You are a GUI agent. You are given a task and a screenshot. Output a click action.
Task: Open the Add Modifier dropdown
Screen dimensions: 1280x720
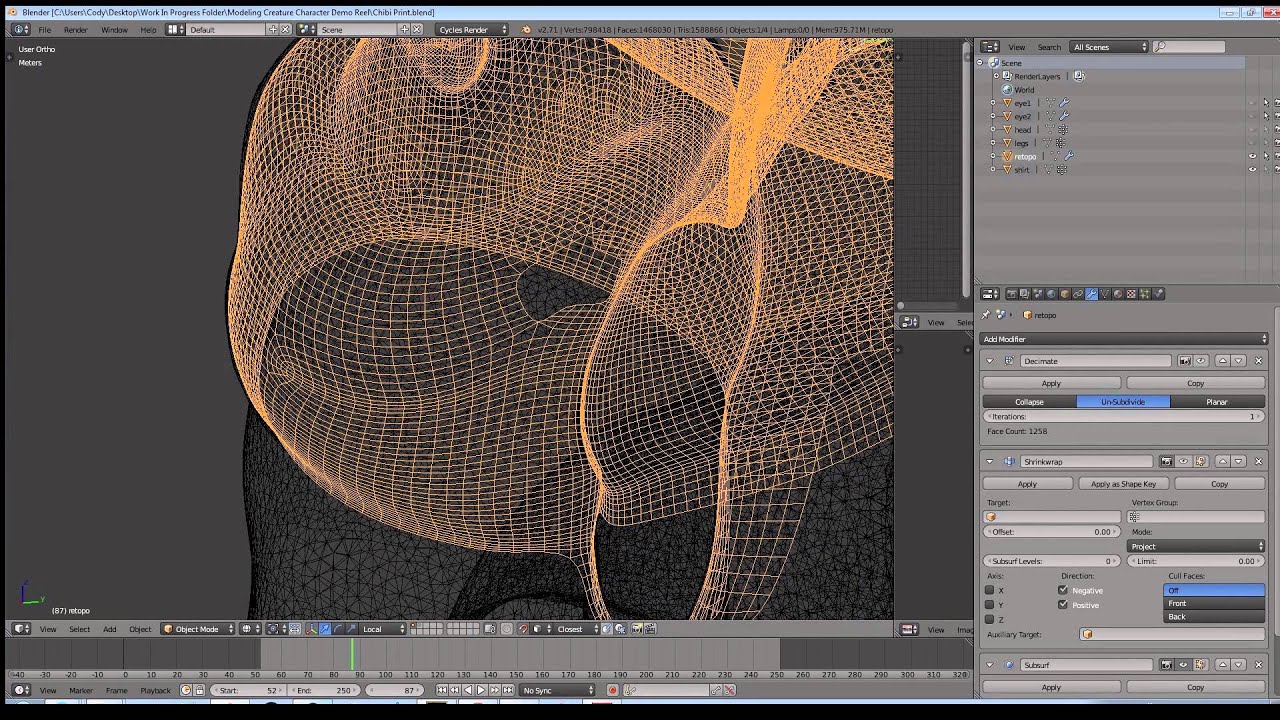(1125, 339)
